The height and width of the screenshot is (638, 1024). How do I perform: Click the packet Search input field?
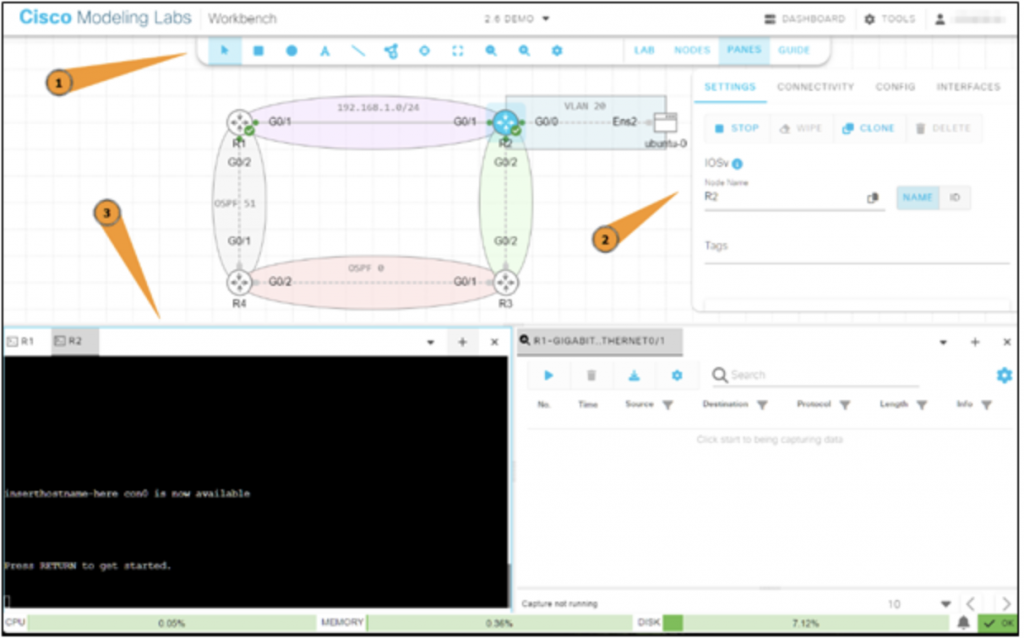(x=820, y=375)
